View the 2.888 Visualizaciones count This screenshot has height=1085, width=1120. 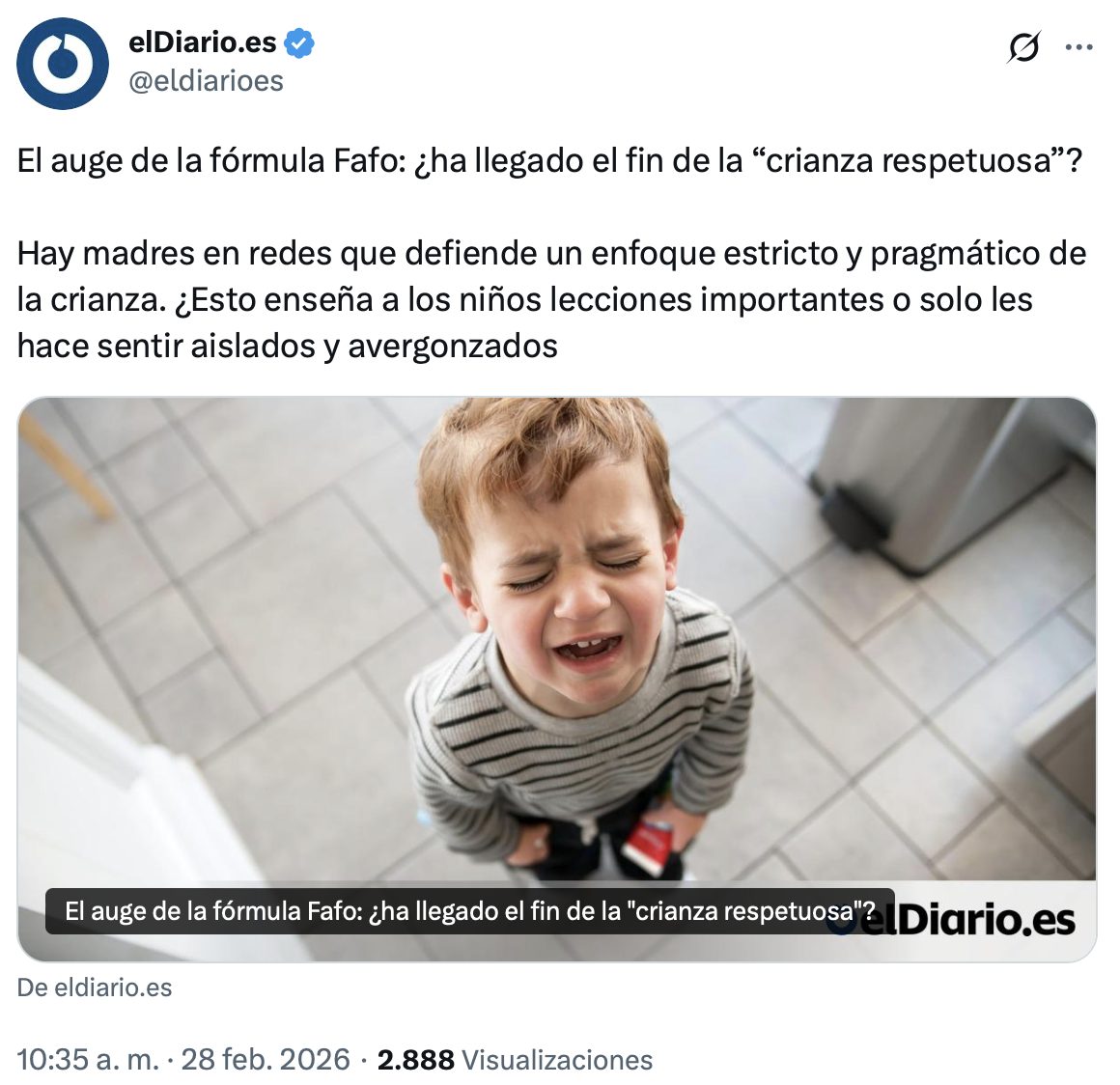[515, 1059]
